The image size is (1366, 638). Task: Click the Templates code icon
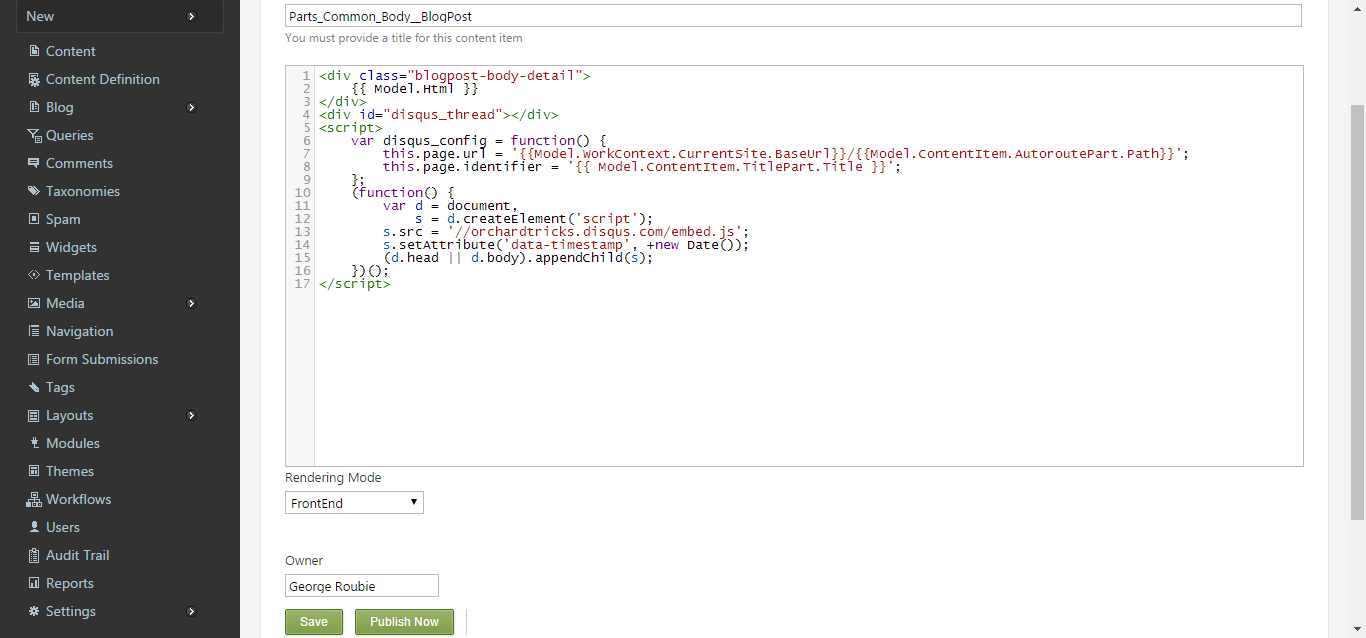tap(34, 275)
